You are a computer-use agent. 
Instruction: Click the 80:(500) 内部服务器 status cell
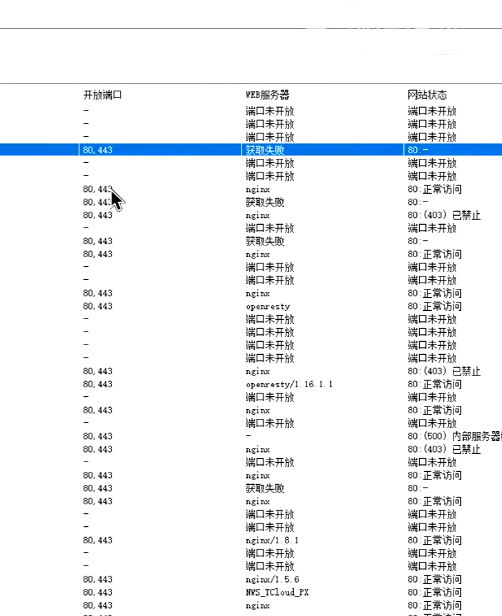click(x=454, y=436)
